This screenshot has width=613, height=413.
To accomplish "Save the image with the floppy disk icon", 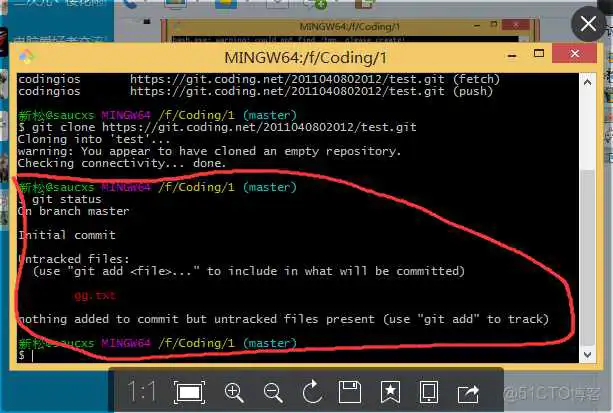I will click(349, 391).
